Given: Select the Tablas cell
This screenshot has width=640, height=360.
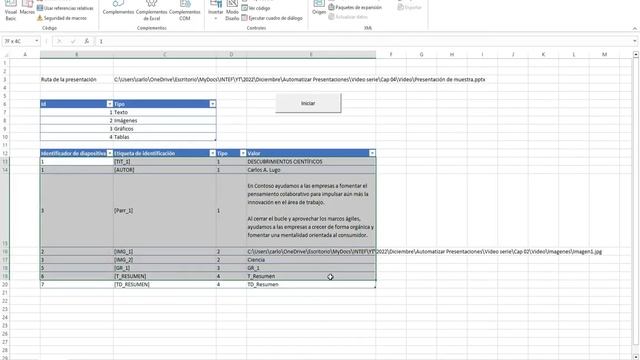Looking at the screenshot, I should tap(165, 137).
